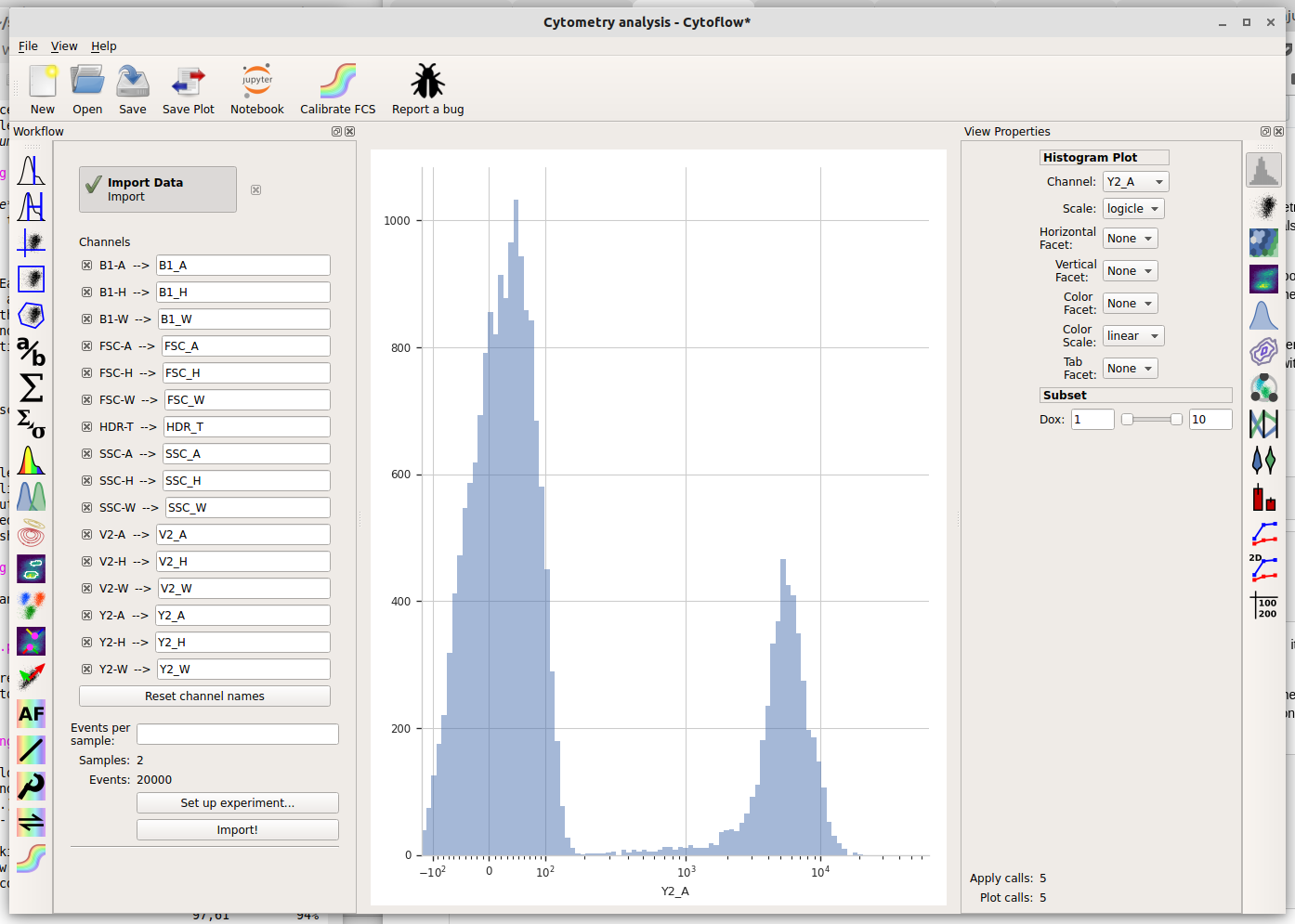Remove the V2-H channel with its X
Screen dimensions: 1295x924
click(86, 562)
